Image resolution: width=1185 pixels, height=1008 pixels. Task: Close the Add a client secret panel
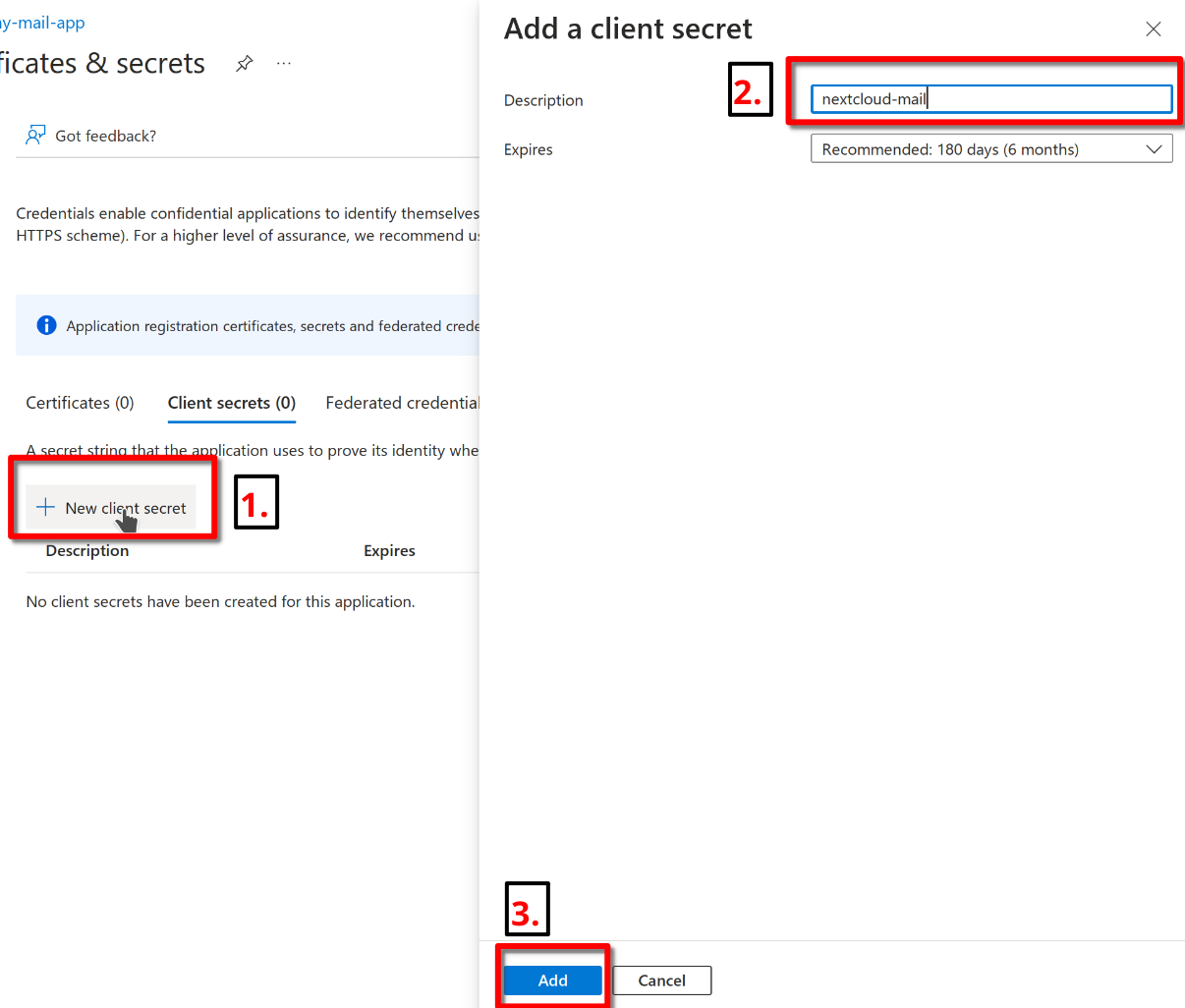pos(1154,29)
